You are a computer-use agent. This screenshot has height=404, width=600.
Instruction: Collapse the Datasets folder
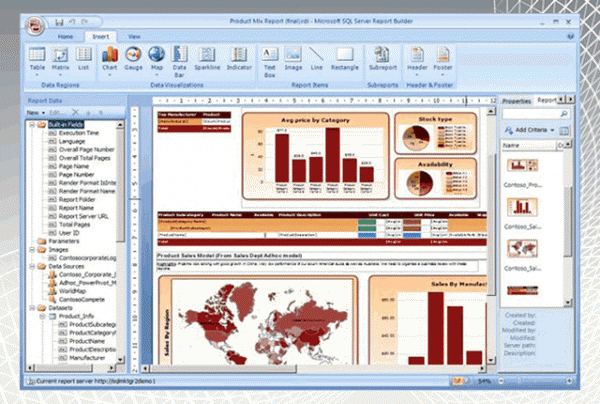click(33, 308)
